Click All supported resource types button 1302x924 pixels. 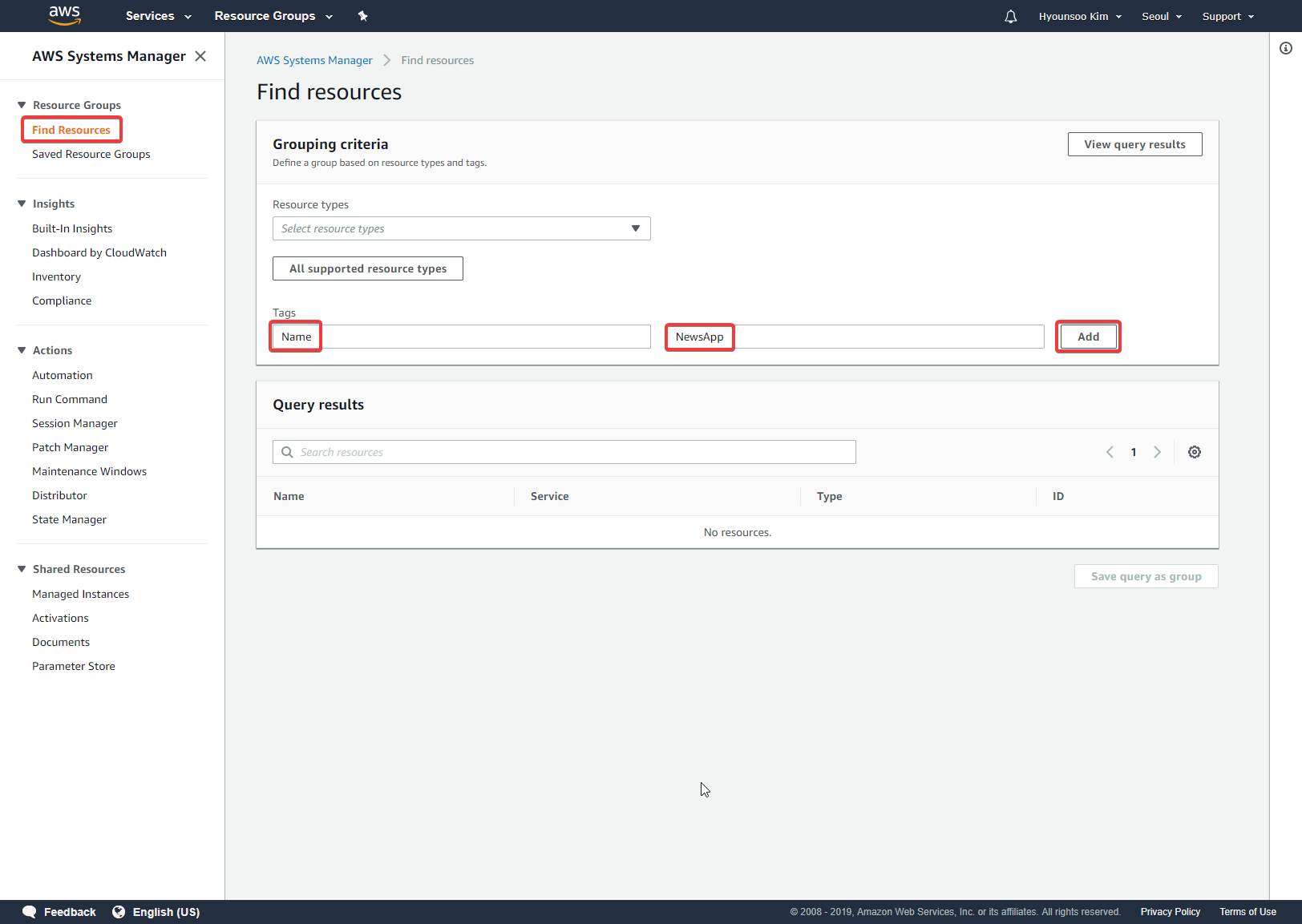click(368, 268)
